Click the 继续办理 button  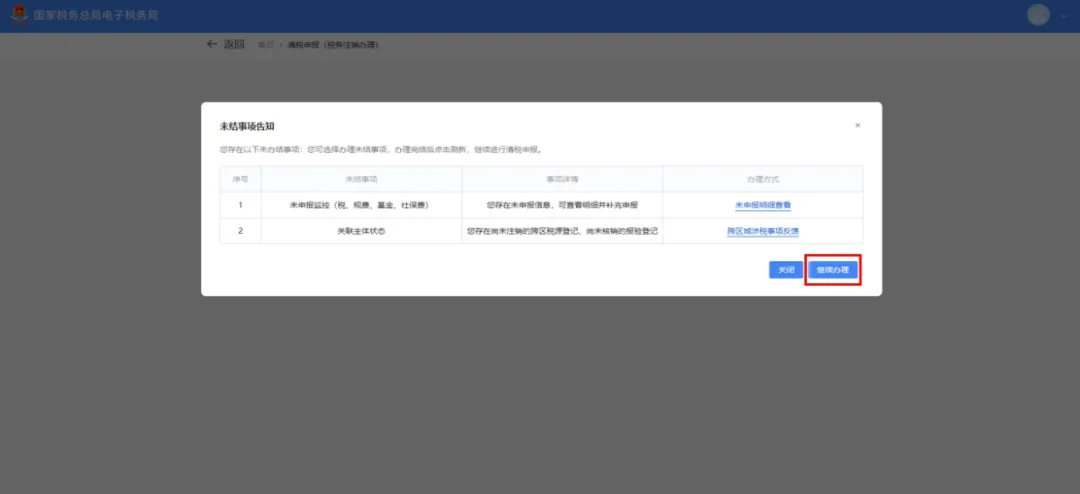tap(833, 270)
